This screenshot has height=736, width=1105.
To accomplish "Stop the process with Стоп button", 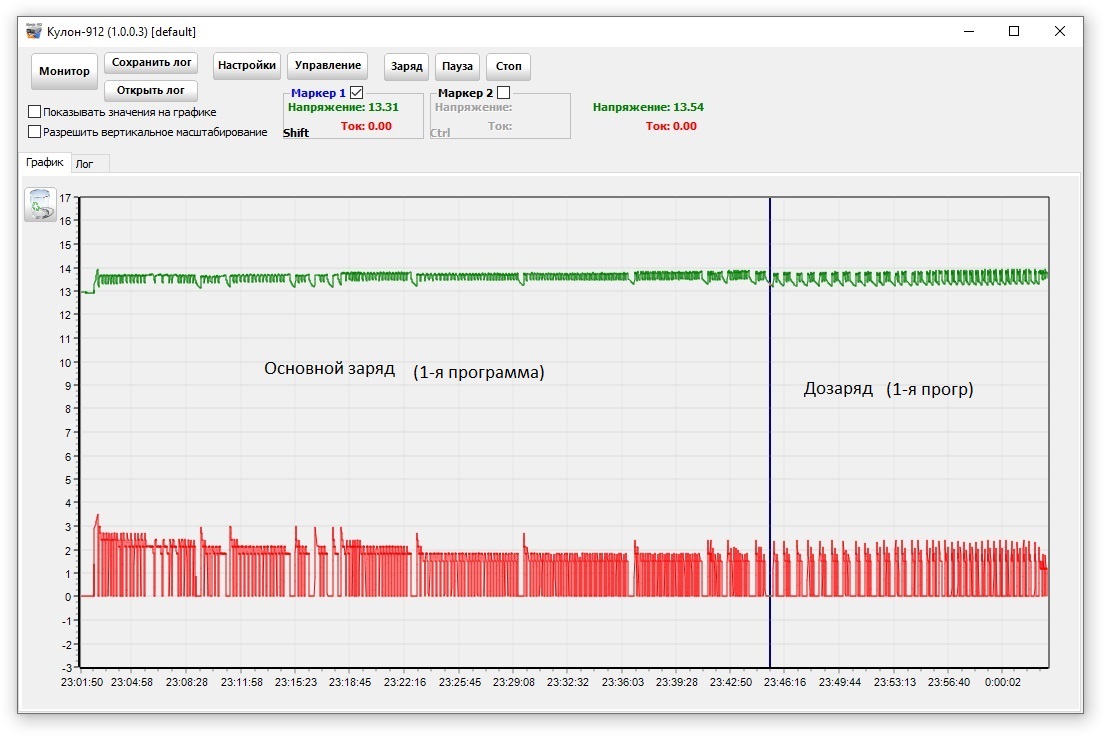I will pyautogui.click(x=508, y=67).
